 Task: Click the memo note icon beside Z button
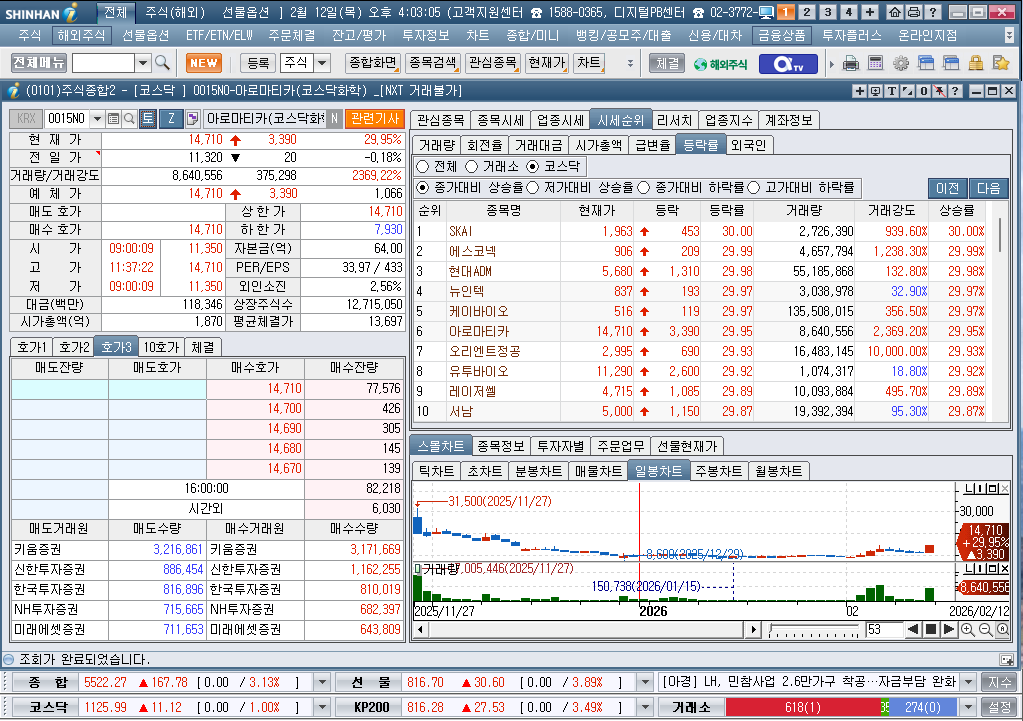pos(192,119)
